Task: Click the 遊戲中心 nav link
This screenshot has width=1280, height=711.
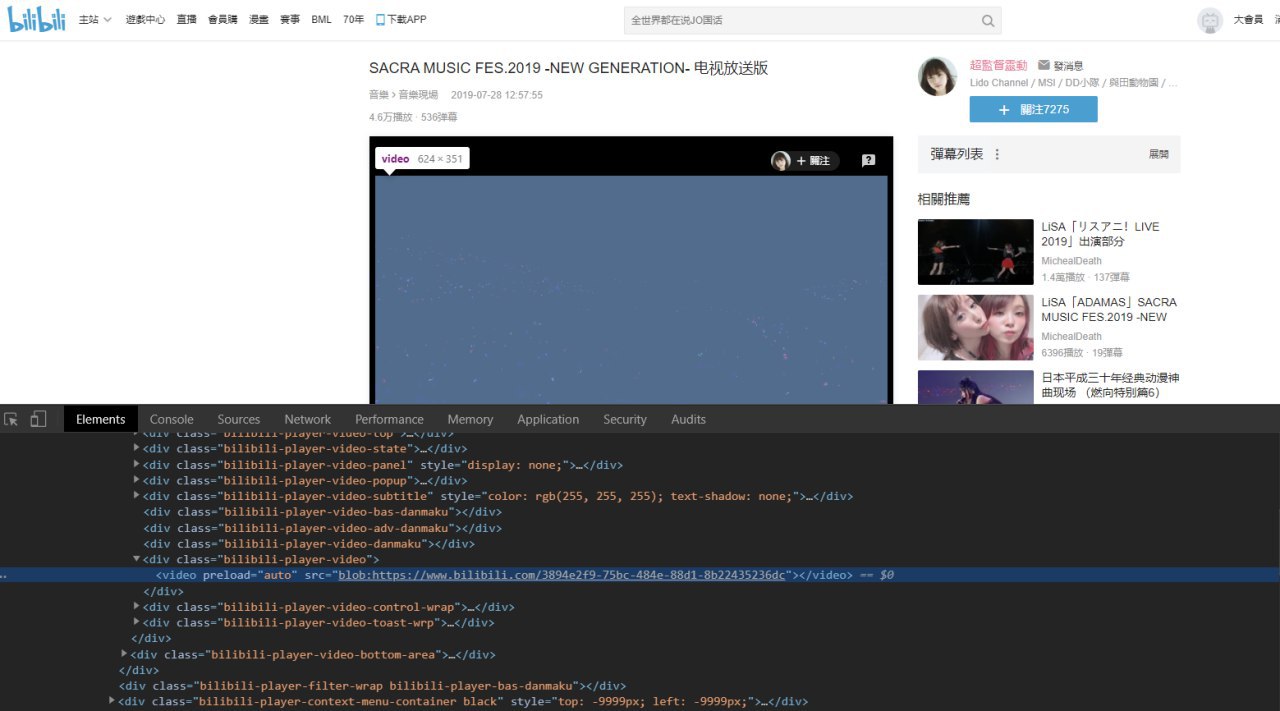Action: pyautogui.click(x=146, y=20)
